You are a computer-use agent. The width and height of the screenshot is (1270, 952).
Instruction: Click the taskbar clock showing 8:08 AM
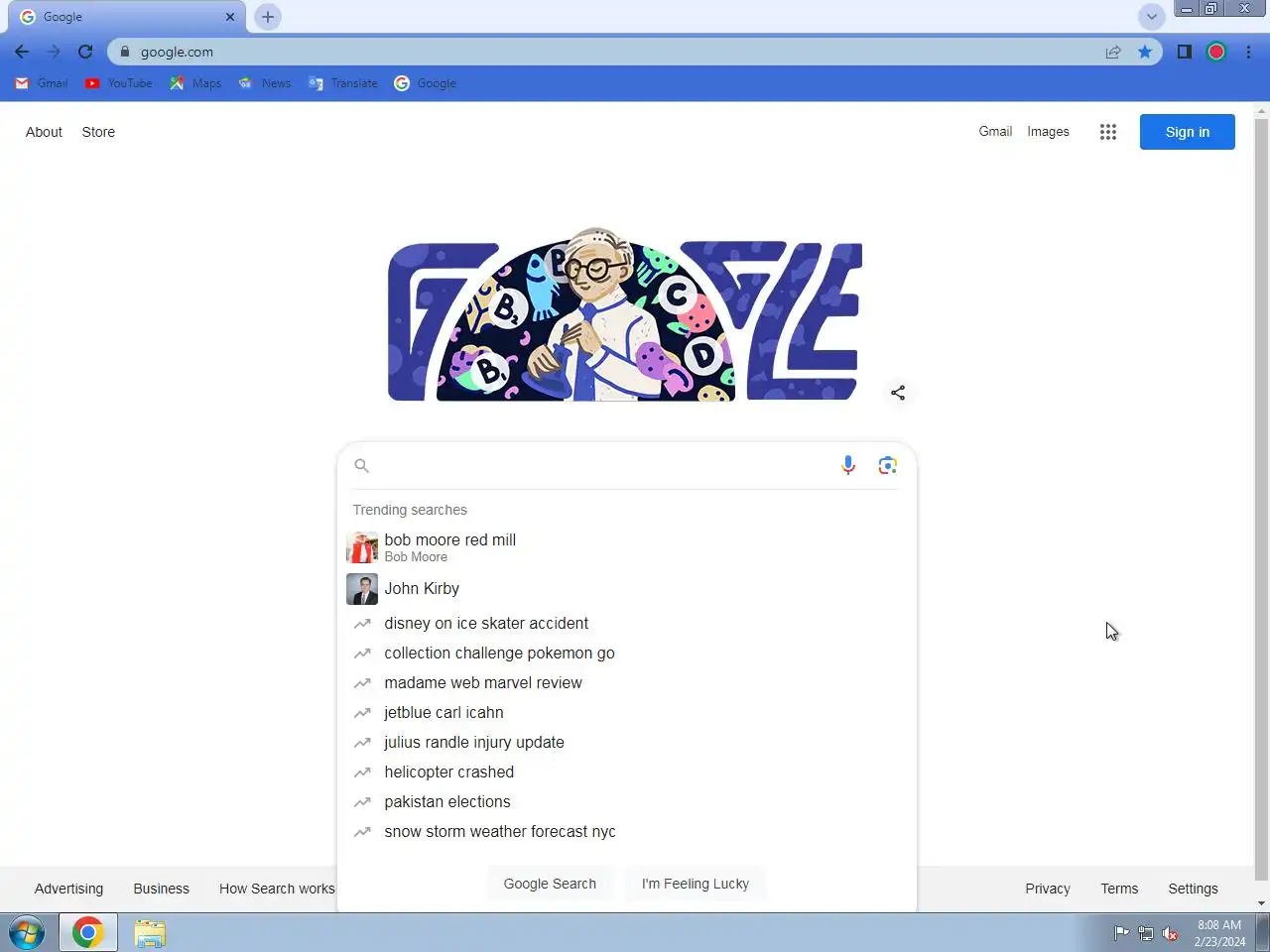(x=1219, y=933)
